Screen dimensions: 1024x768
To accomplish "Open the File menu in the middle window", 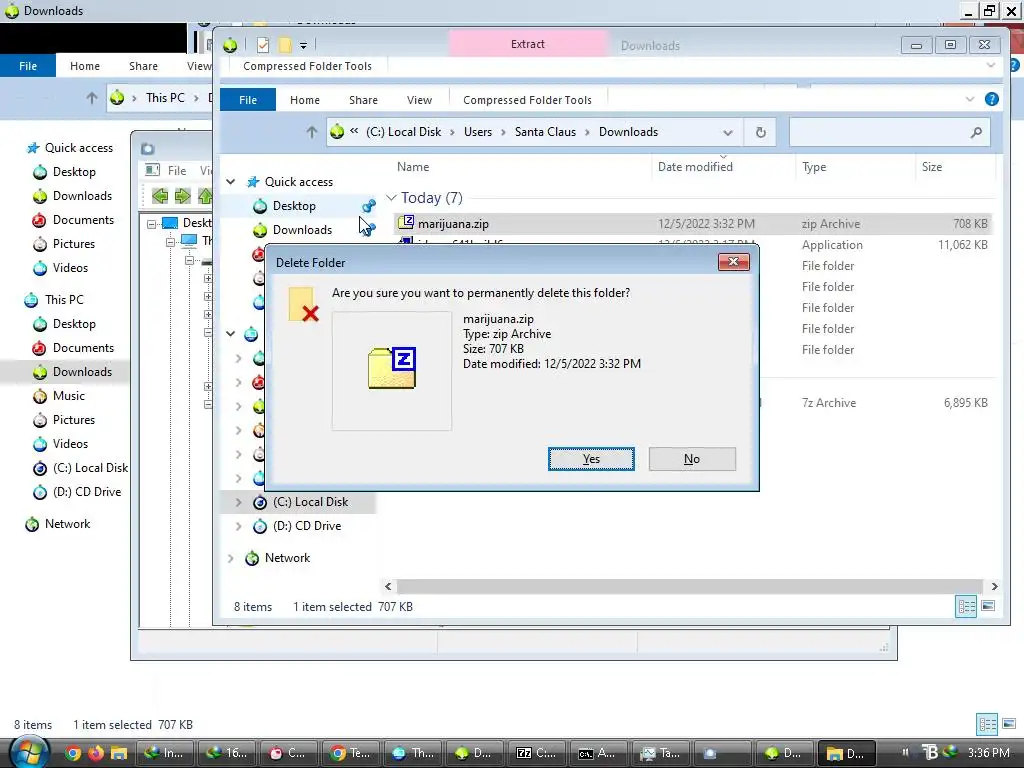I will pos(176,170).
